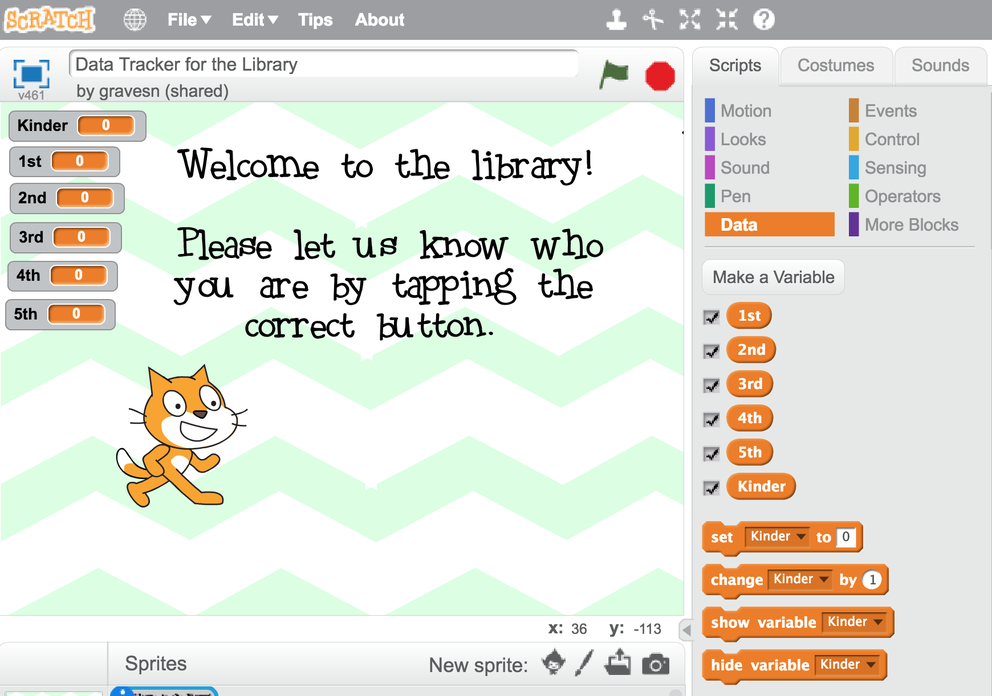
Task: Open variable dropdown in the change block
Action: coord(800,579)
